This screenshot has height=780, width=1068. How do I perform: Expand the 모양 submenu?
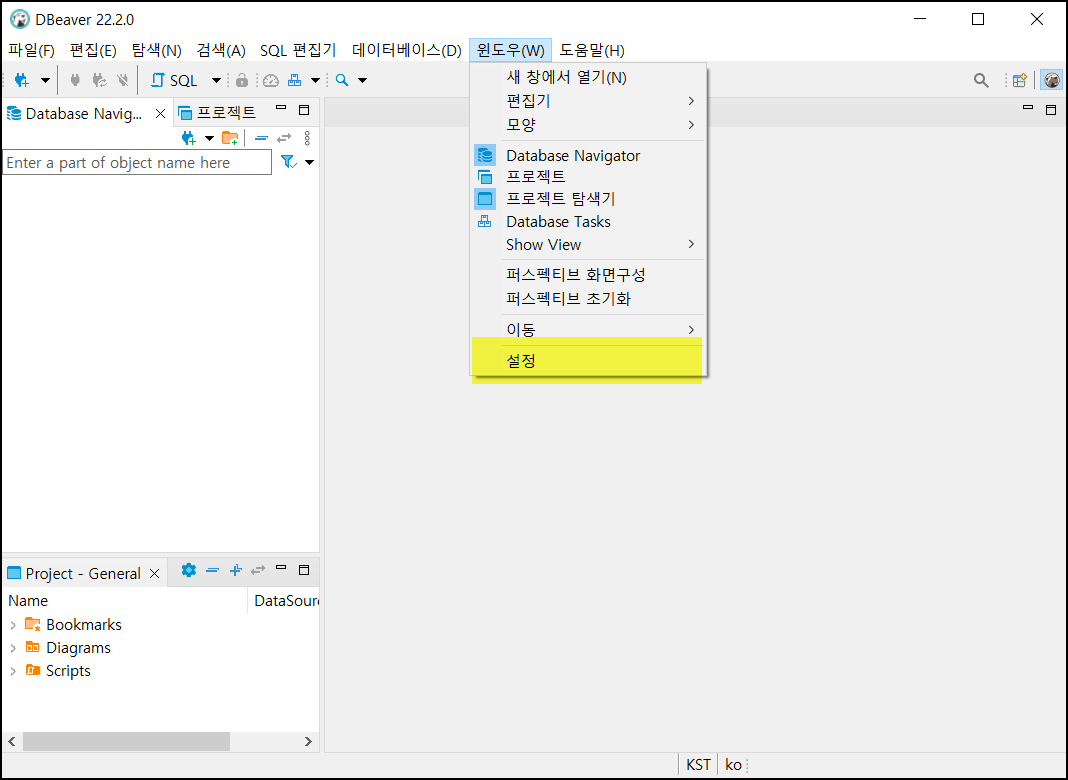588,125
